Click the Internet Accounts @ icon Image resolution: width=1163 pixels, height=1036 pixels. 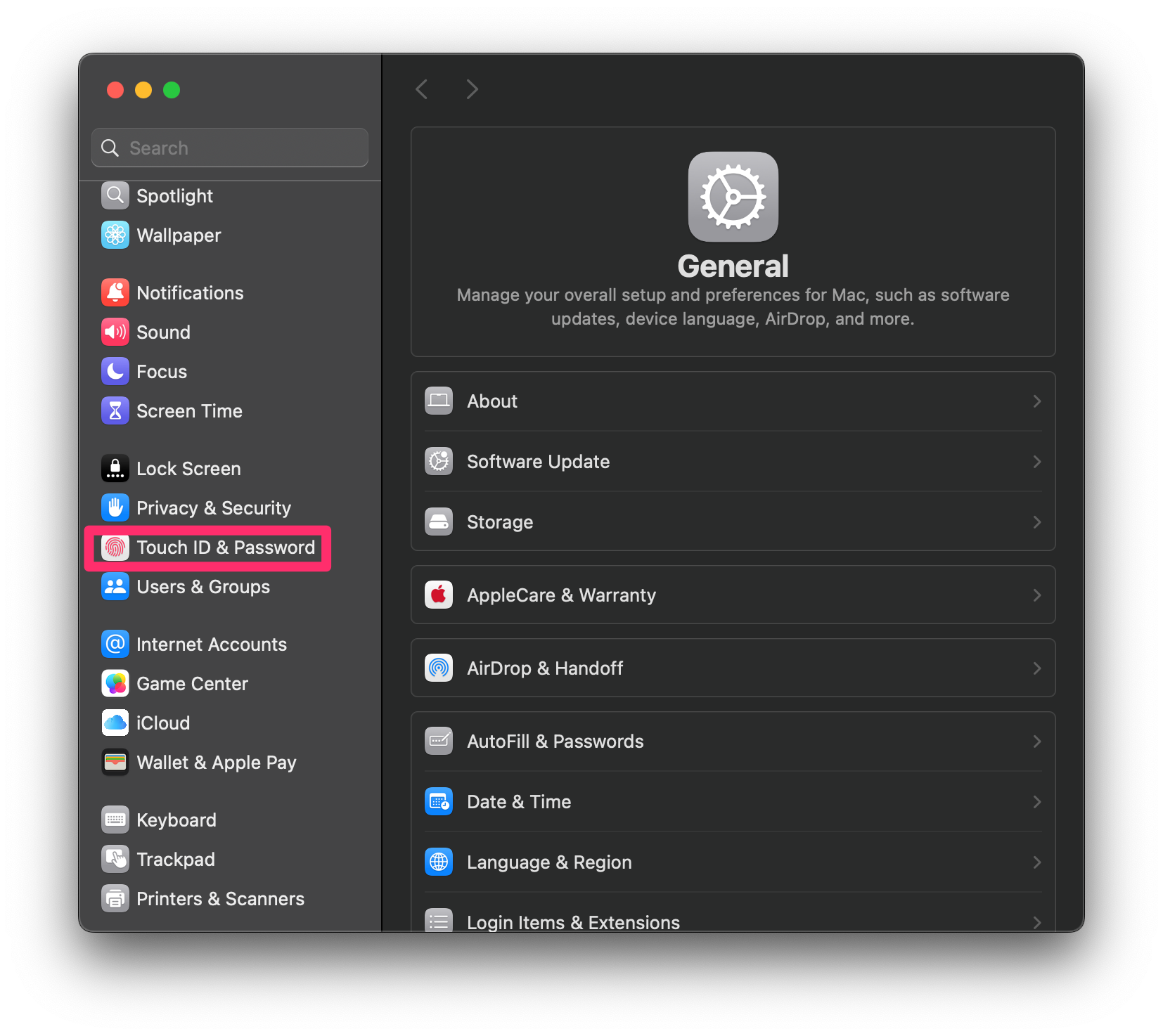pos(115,644)
